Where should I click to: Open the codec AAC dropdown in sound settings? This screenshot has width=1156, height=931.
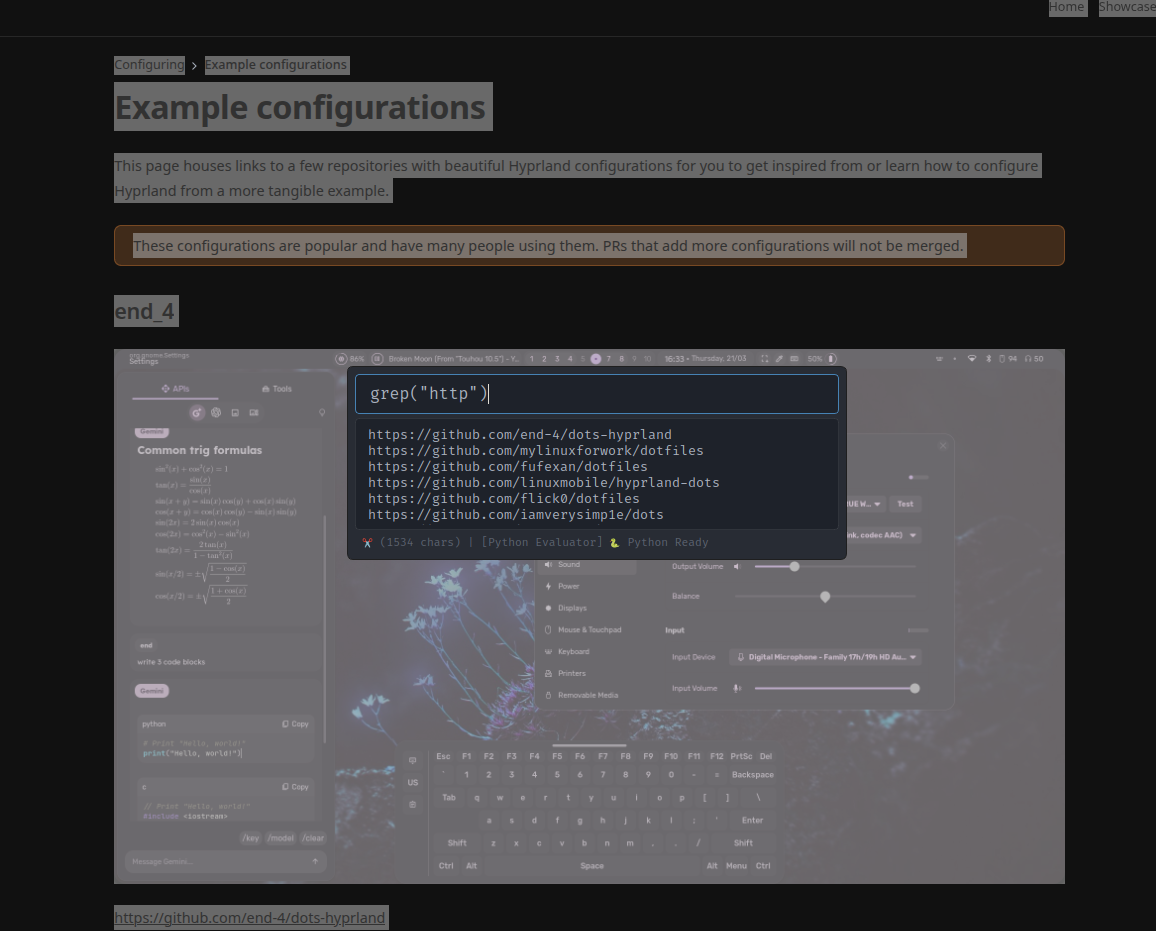pos(882,535)
